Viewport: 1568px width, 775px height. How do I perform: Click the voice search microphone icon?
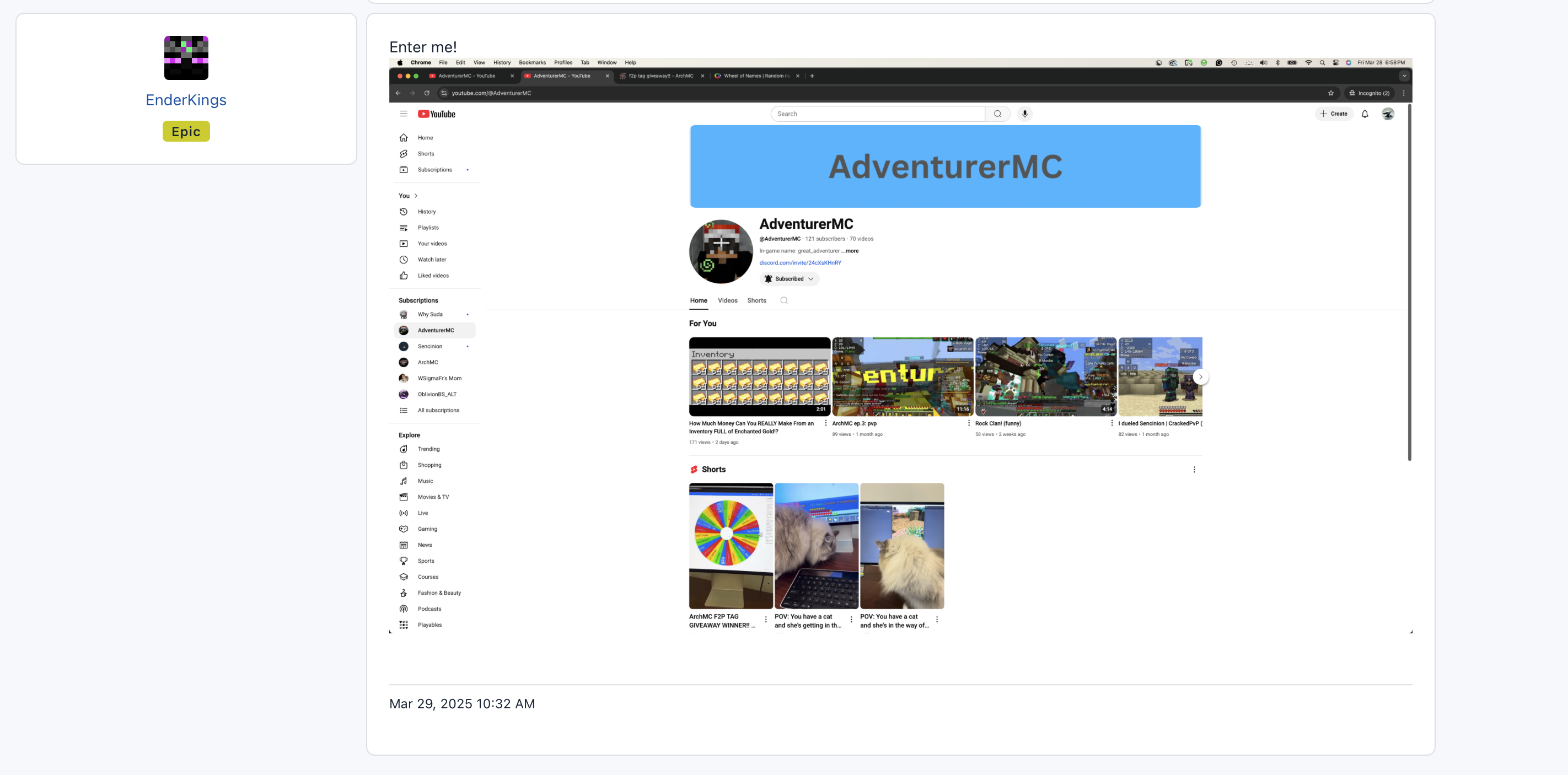(1025, 114)
